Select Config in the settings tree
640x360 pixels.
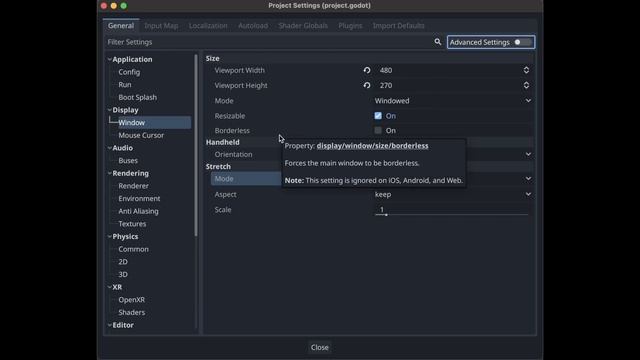(129, 72)
